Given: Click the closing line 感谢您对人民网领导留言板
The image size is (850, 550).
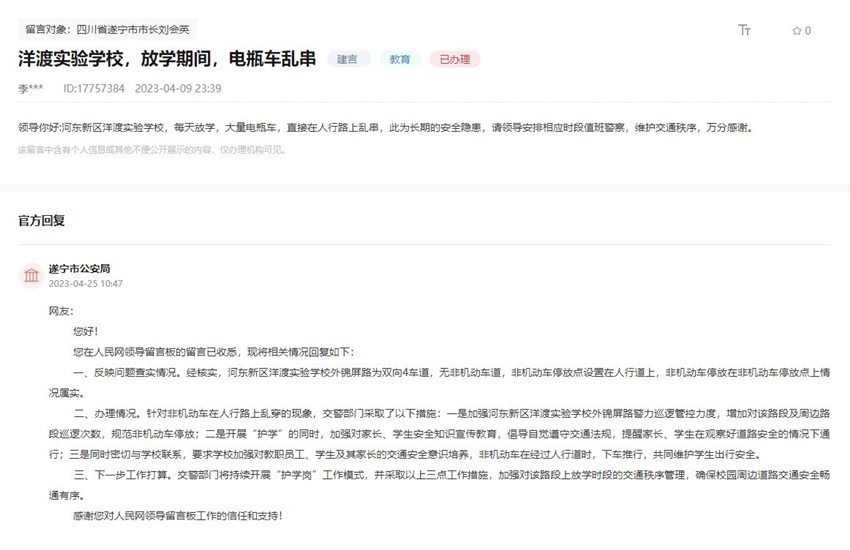Looking at the screenshot, I should (x=178, y=515).
